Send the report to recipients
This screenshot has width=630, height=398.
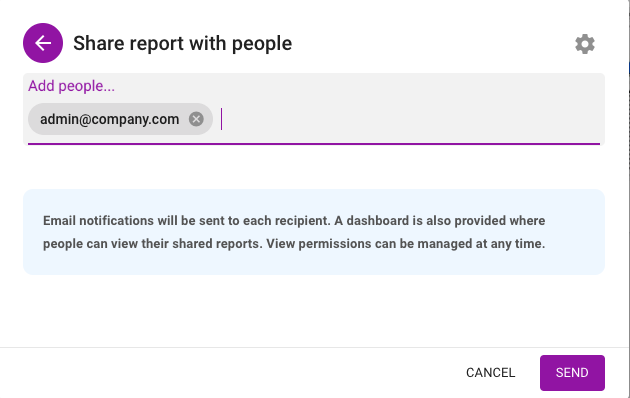click(572, 373)
